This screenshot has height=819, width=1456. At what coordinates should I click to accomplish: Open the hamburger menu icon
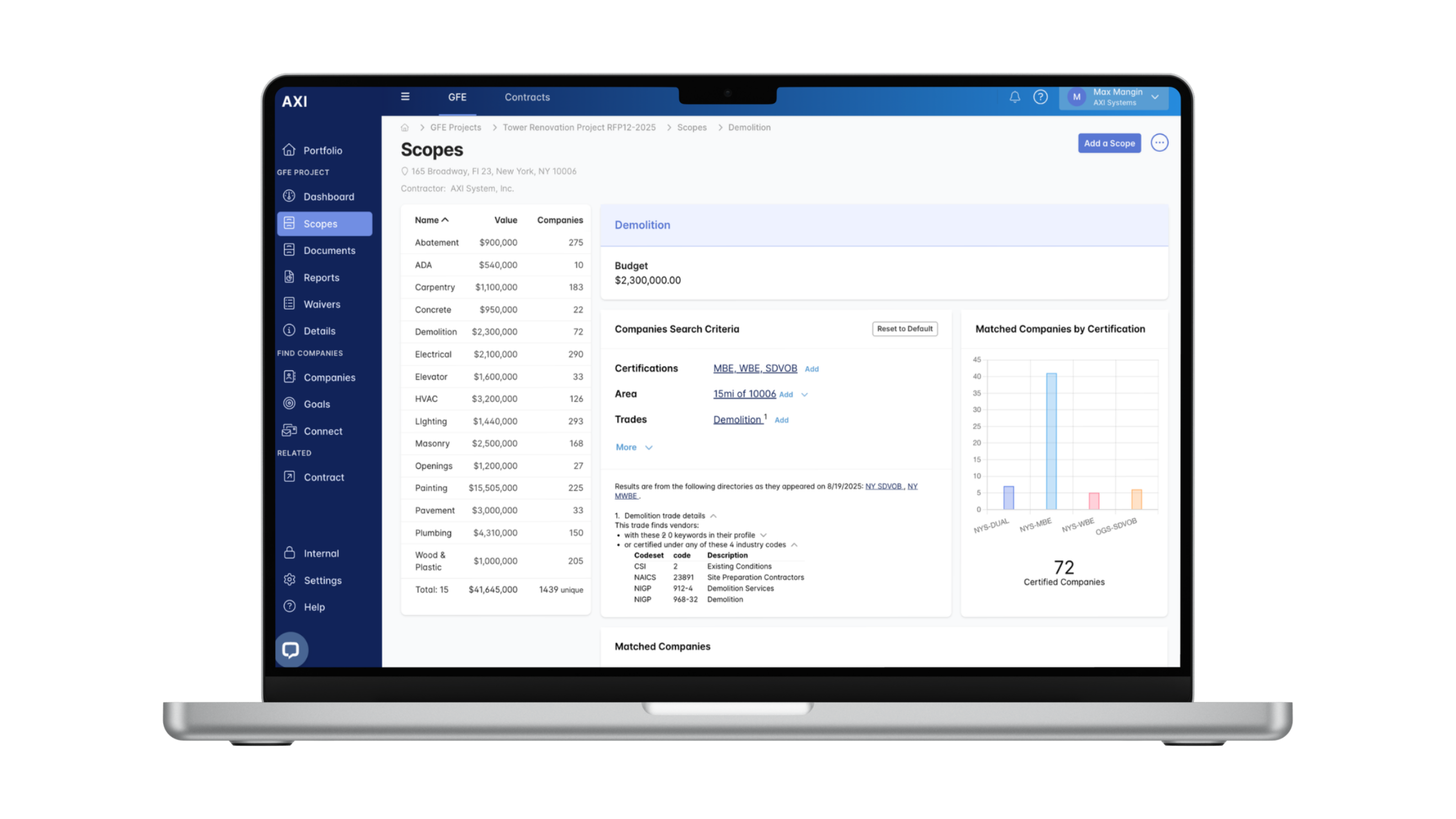click(405, 97)
